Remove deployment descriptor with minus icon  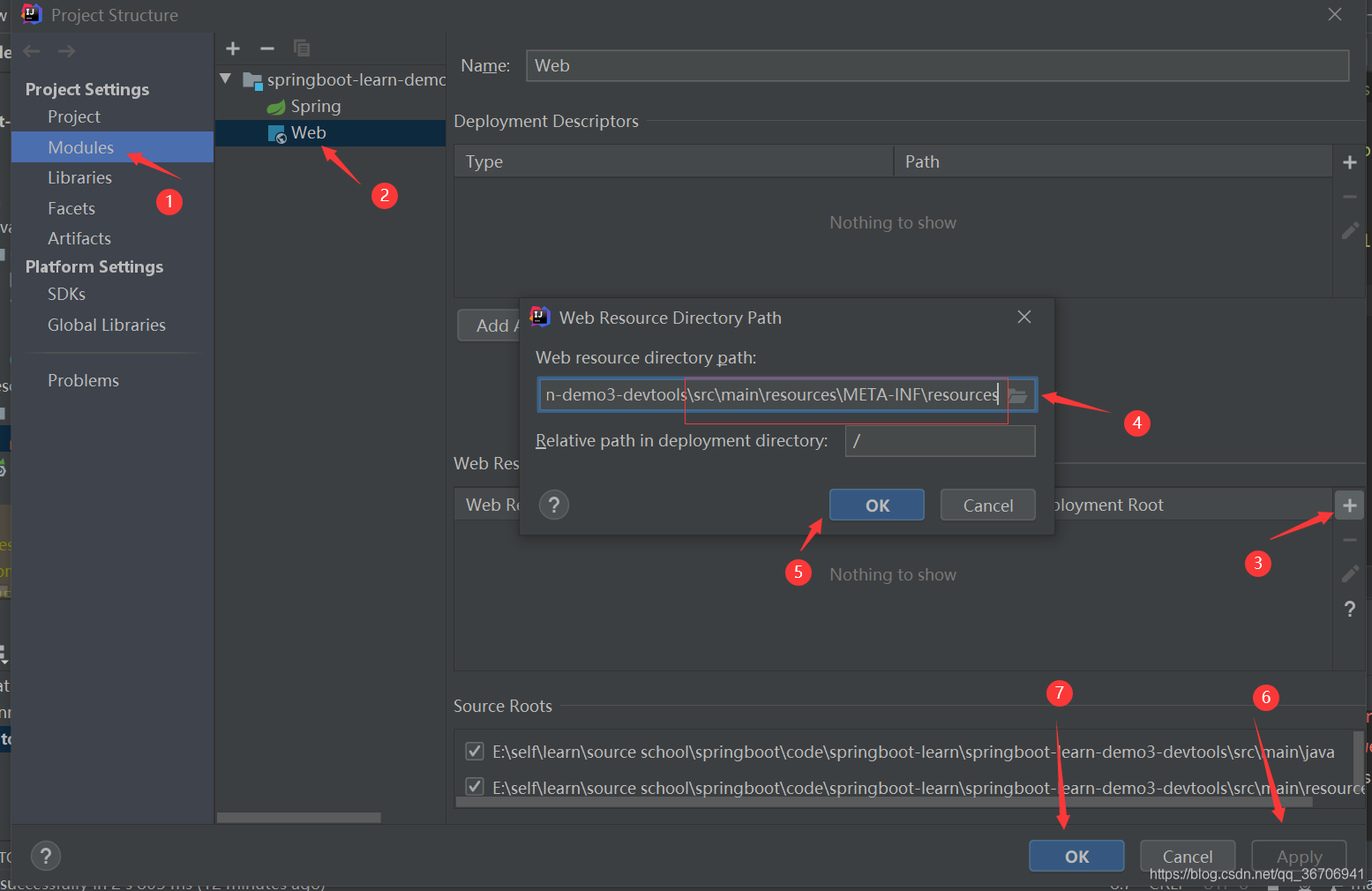pyautogui.click(x=1349, y=197)
